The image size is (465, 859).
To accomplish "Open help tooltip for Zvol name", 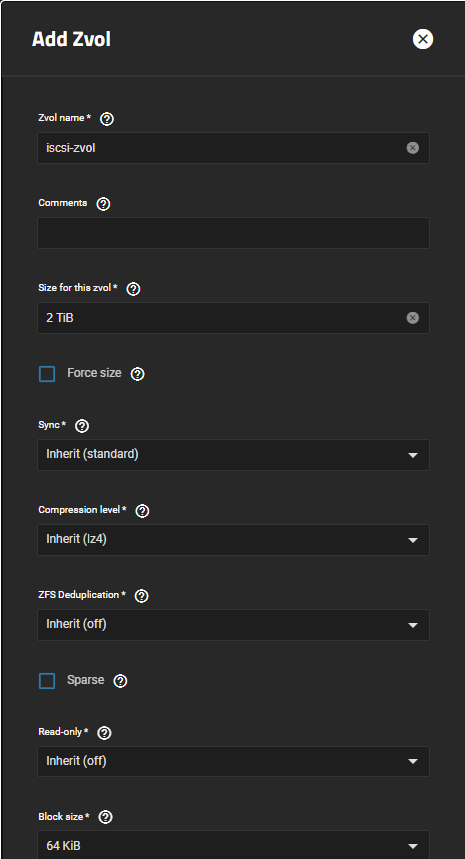I will click(107, 119).
